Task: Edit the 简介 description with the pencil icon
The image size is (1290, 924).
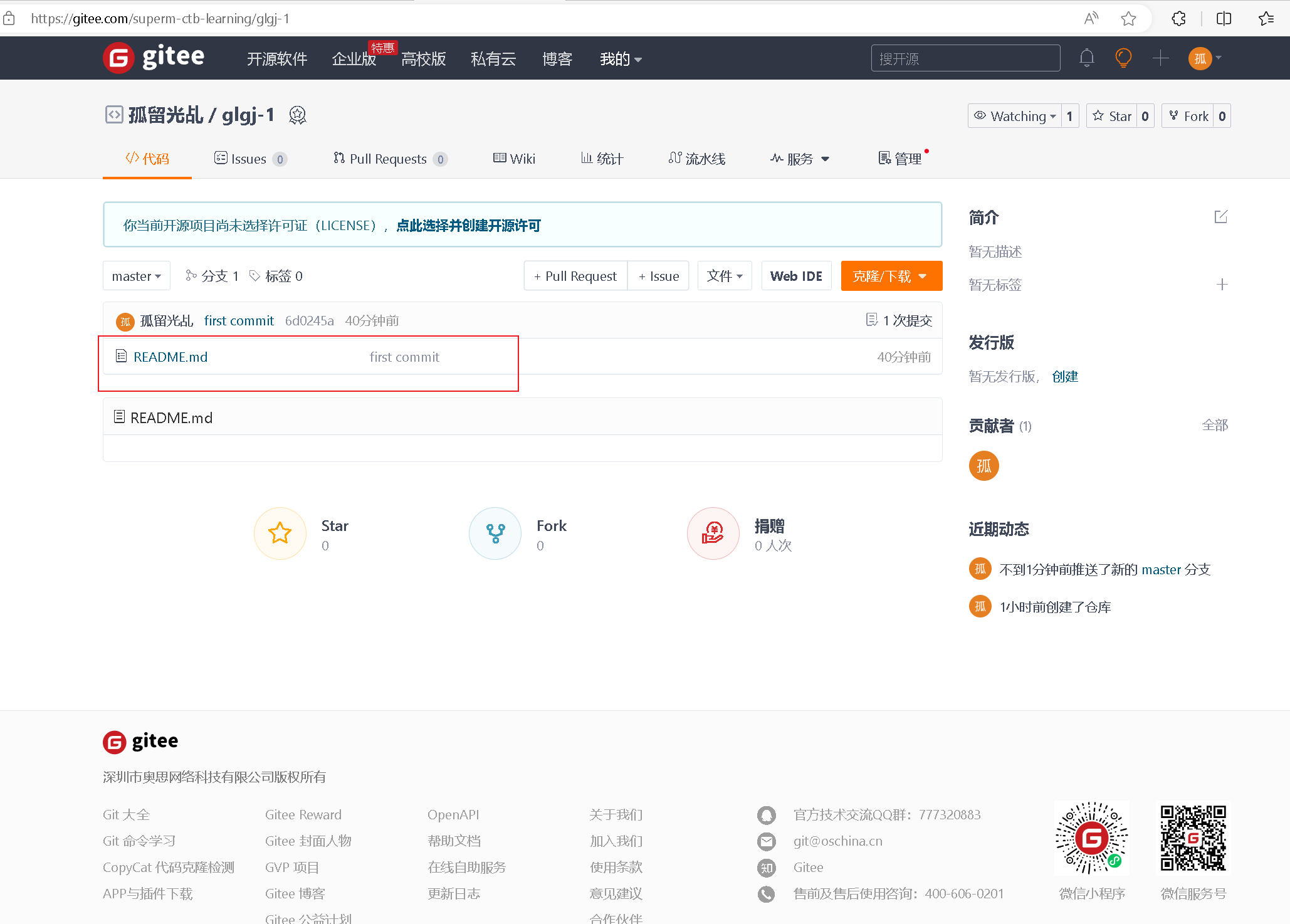Action: click(x=1220, y=217)
